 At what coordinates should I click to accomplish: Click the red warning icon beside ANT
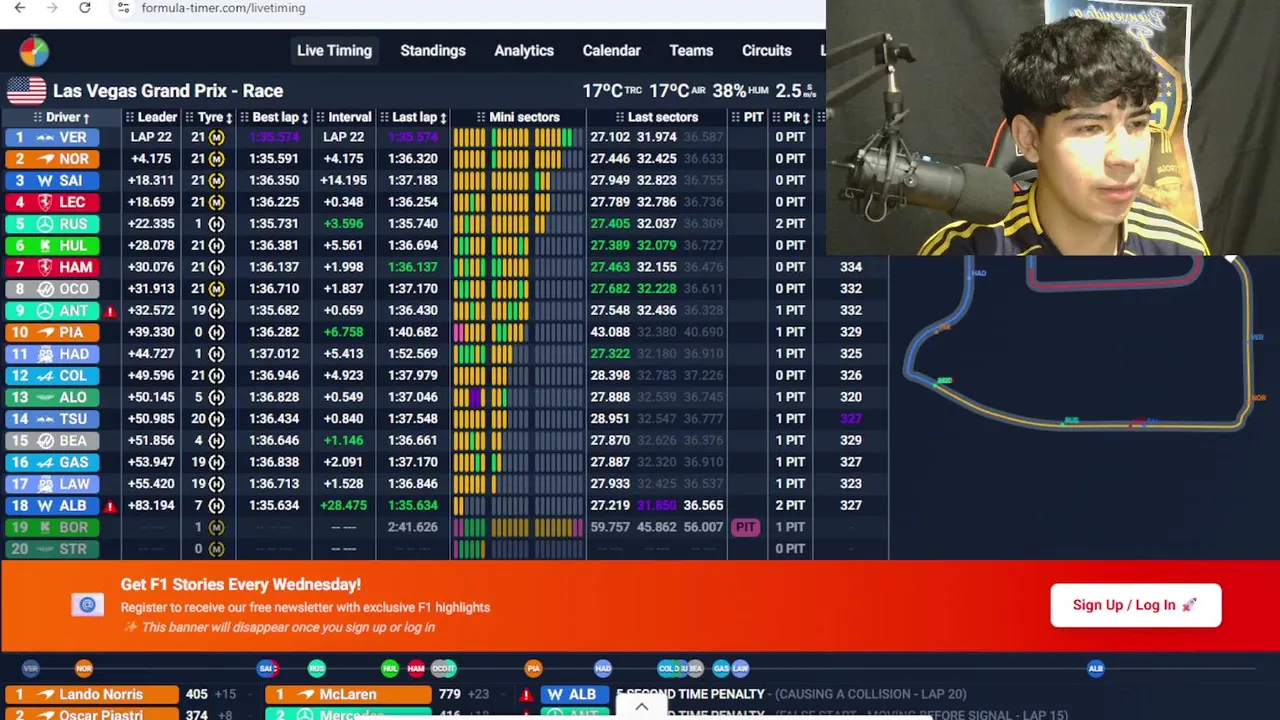coord(110,311)
